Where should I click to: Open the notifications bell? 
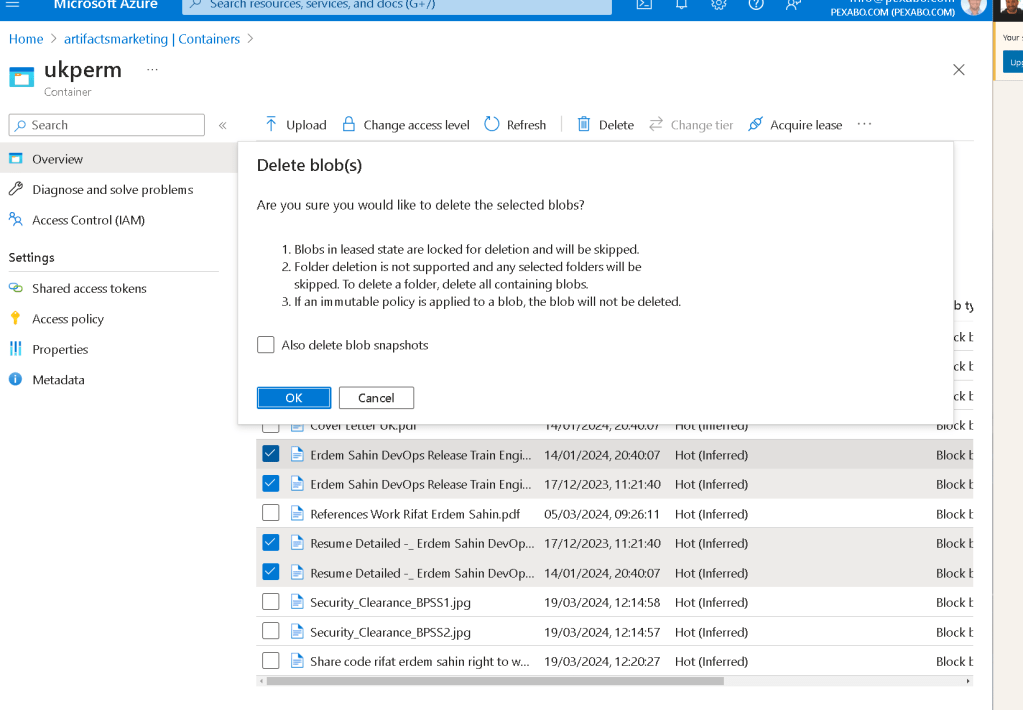(x=681, y=4)
